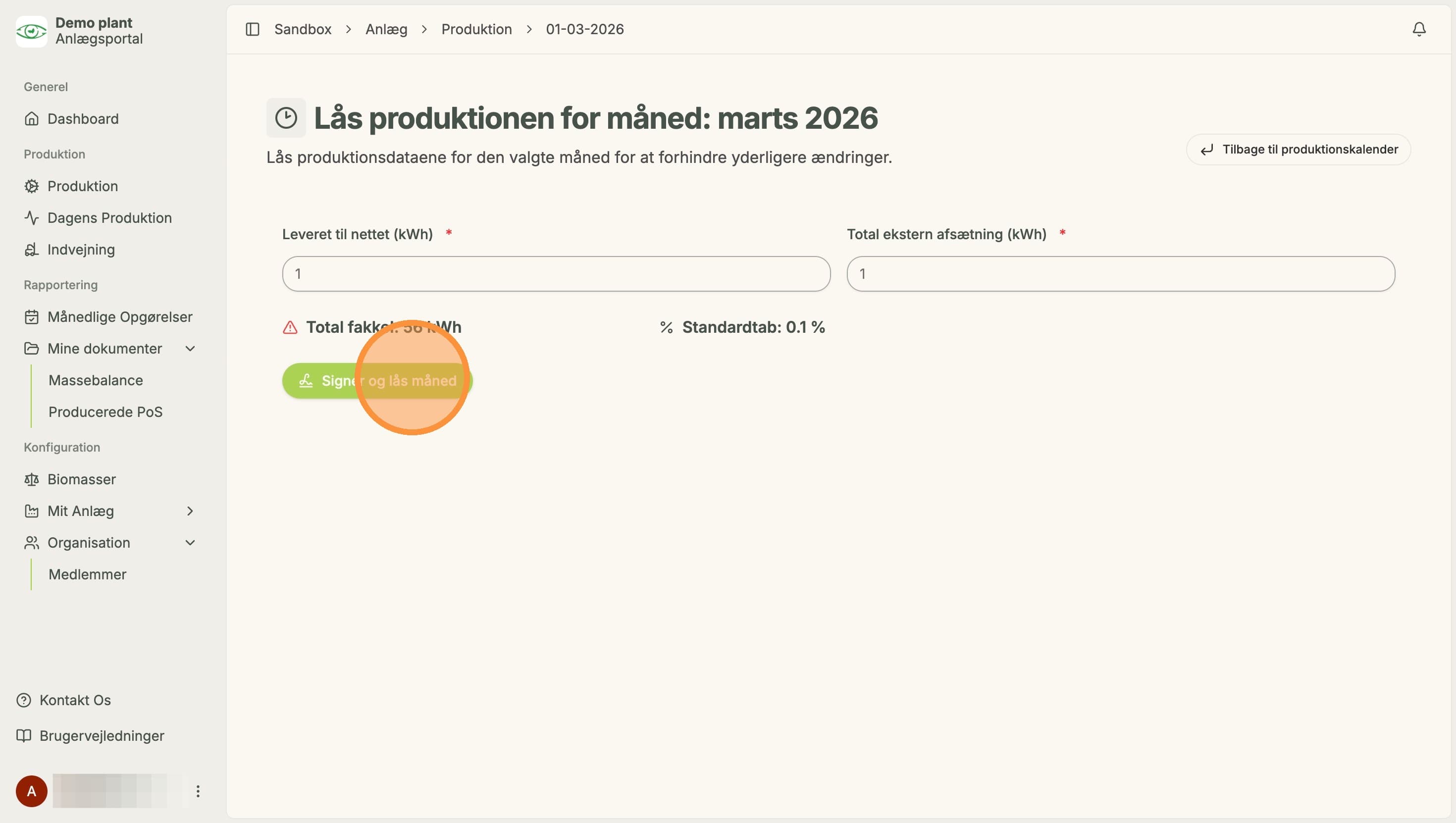Click the warning triangle near Total fakkel
The image size is (1456, 823).
pyautogui.click(x=290, y=327)
